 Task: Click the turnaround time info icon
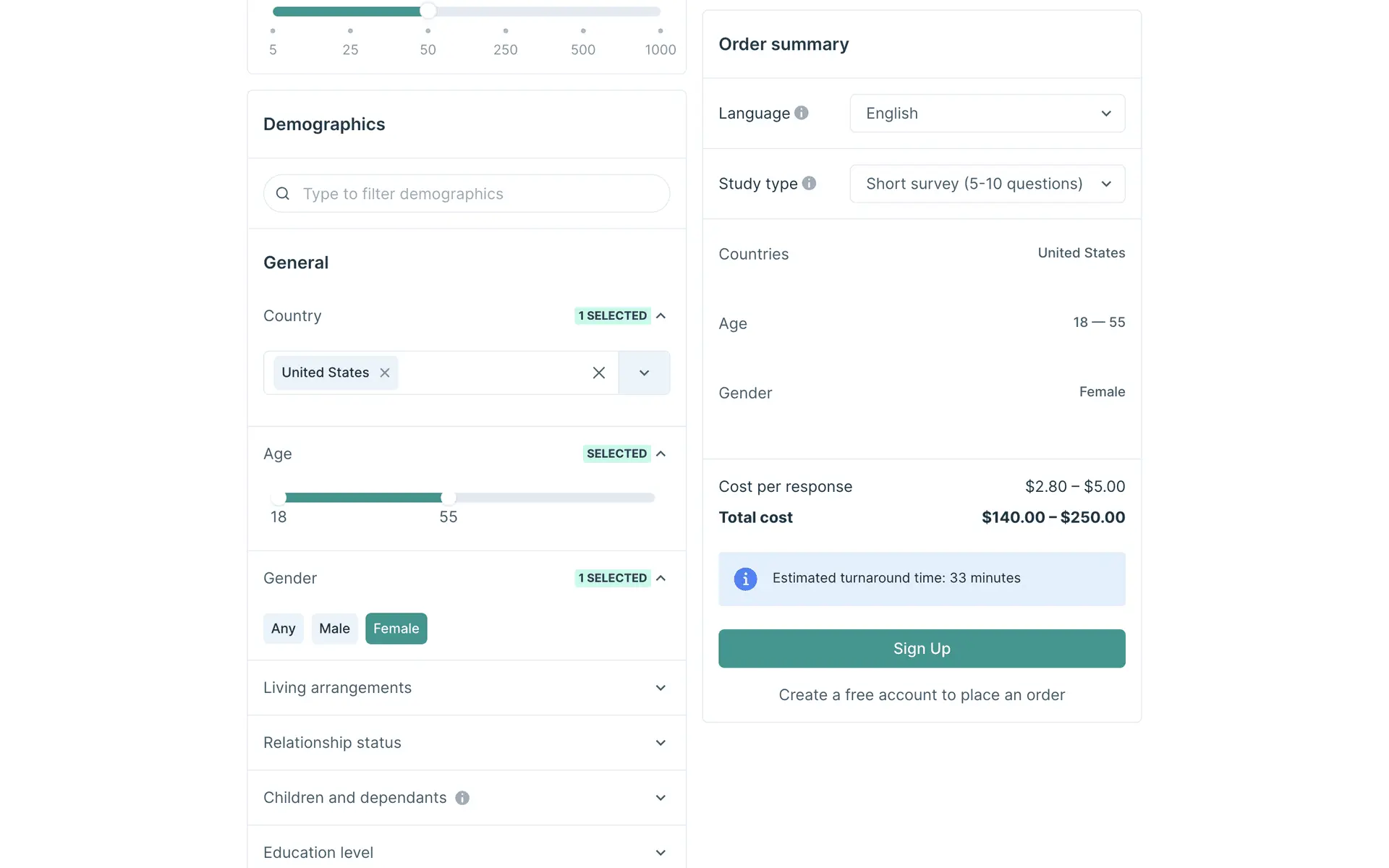click(x=745, y=579)
